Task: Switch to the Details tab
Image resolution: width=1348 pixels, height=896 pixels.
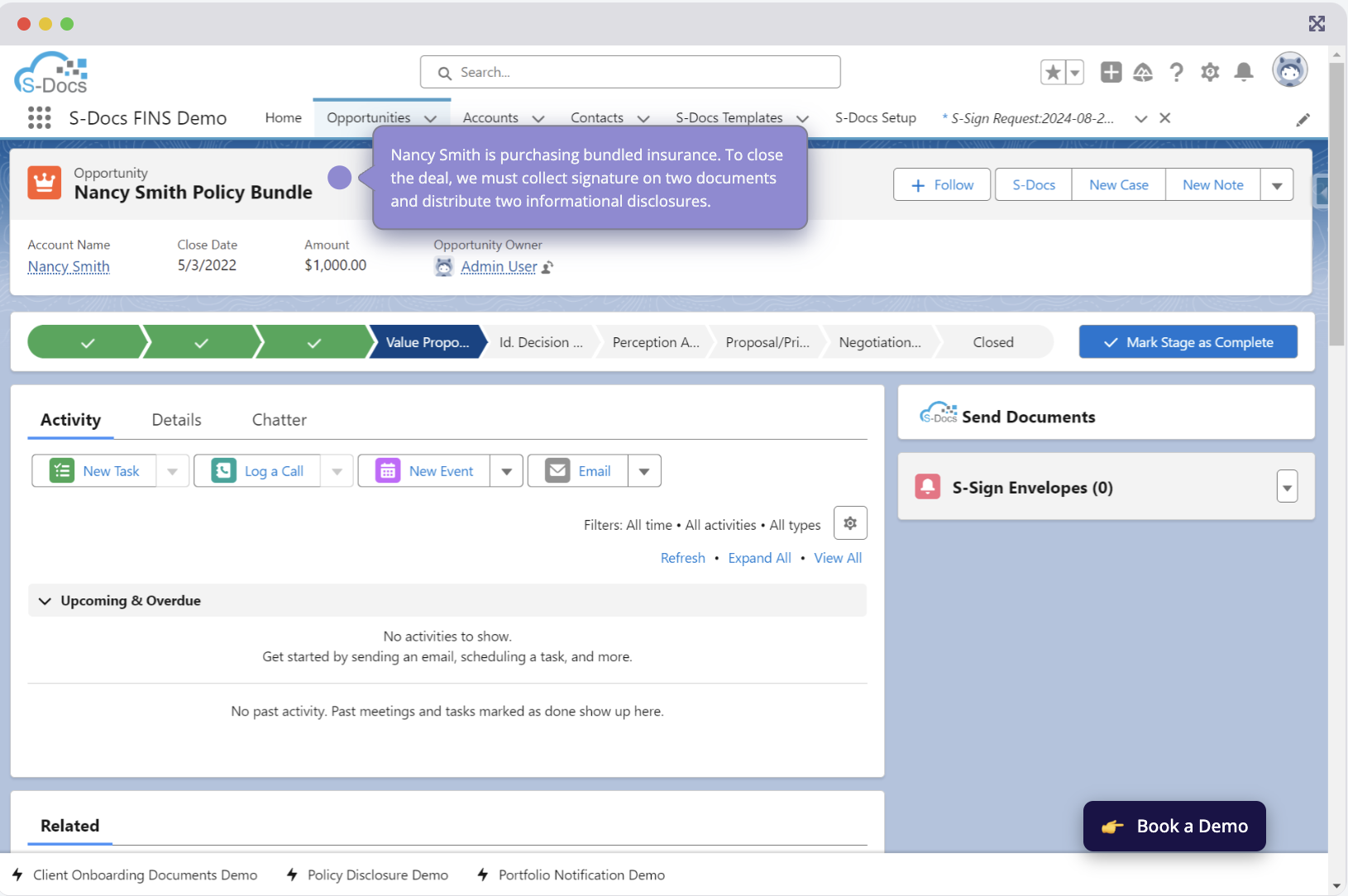Action: [176, 420]
